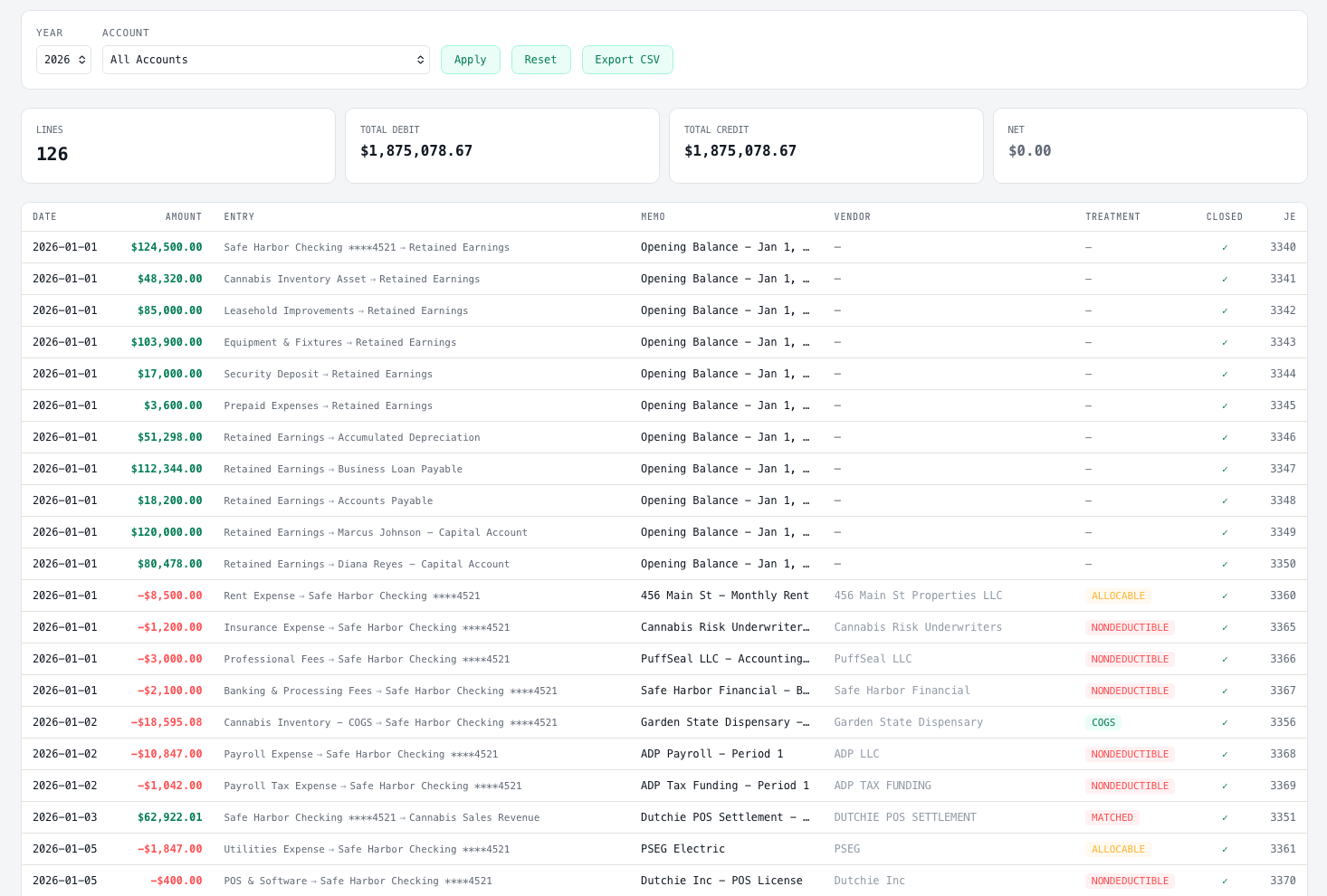
Task: Click the NONDEDUCTIBLE tag on Insurance Expense row
Action: (1130, 628)
